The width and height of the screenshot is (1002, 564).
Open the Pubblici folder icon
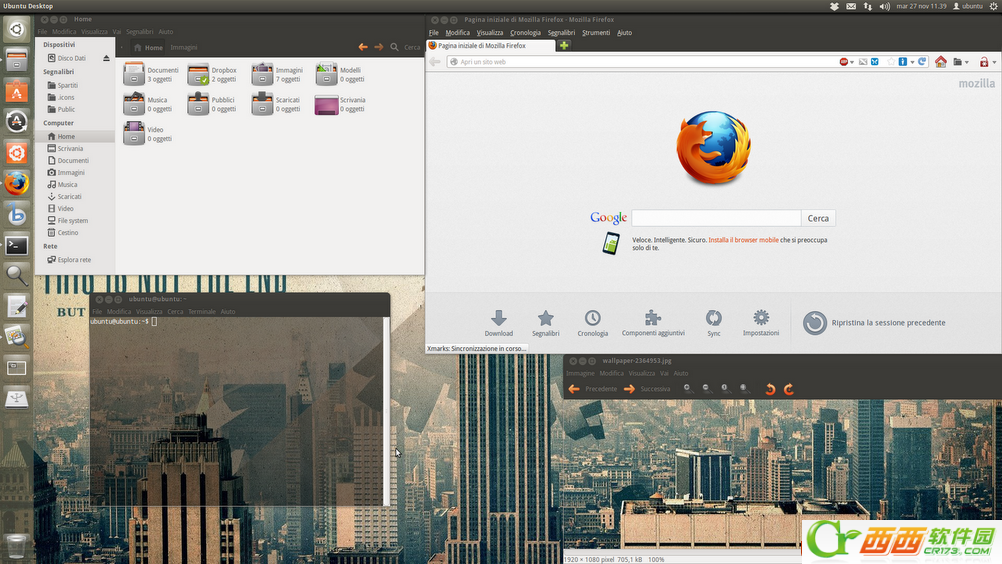(198, 103)
